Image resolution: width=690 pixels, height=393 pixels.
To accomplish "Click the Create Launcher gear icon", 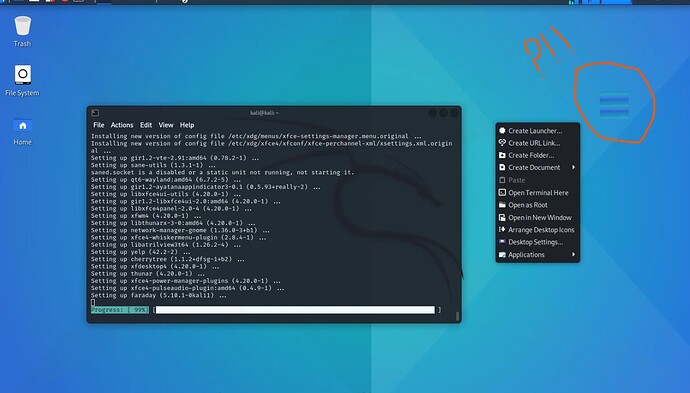I will 502,130.
